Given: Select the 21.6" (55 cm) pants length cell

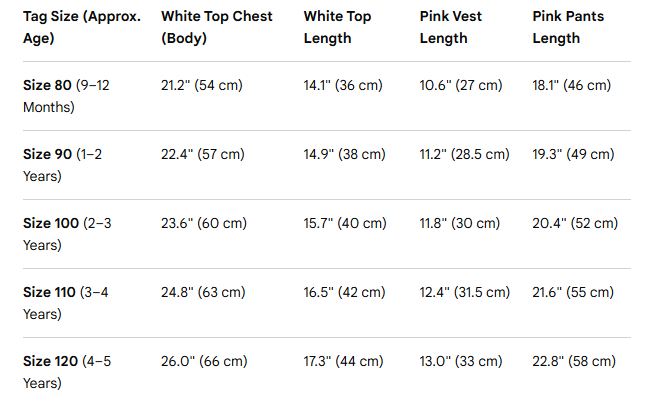Looking at the screenshot, I should tap(573, 292).
